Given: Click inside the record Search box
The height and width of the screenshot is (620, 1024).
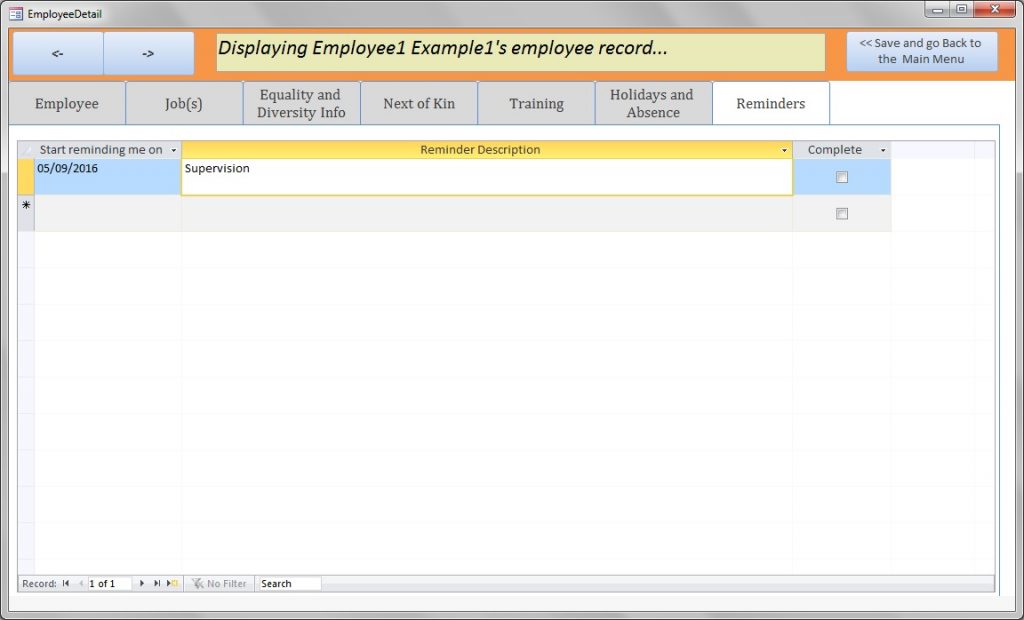Looking at the screenshot, I should click(288, 583).
